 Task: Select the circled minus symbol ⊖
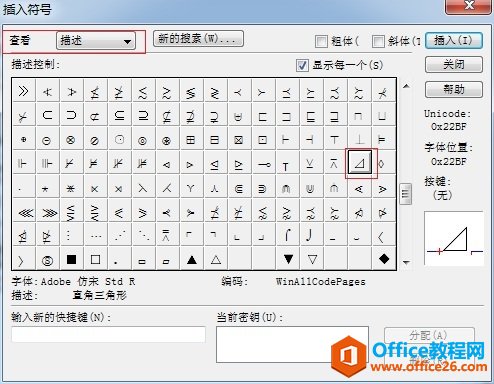[47, 140]
